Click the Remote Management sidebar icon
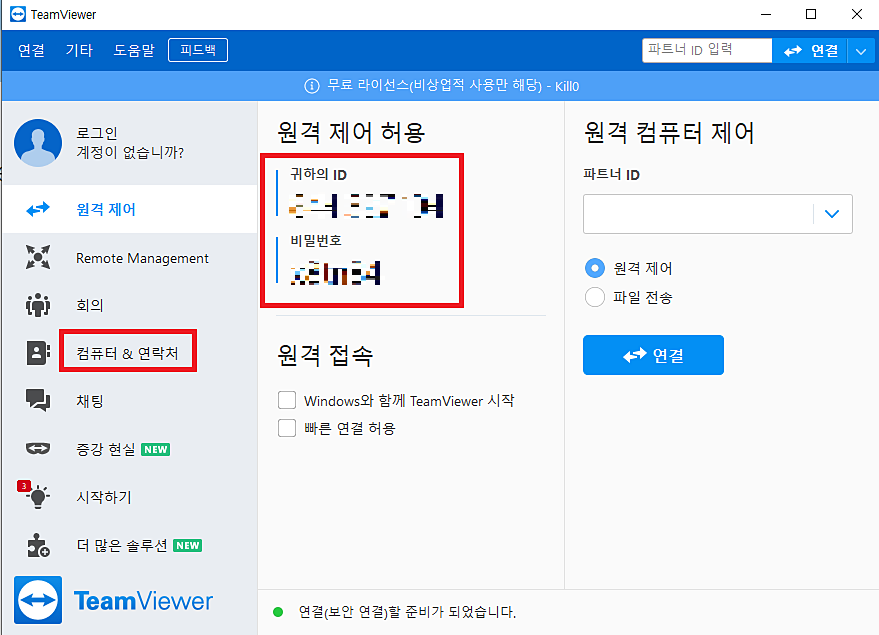This screenshot has width=879, height=635. [38, 257]
